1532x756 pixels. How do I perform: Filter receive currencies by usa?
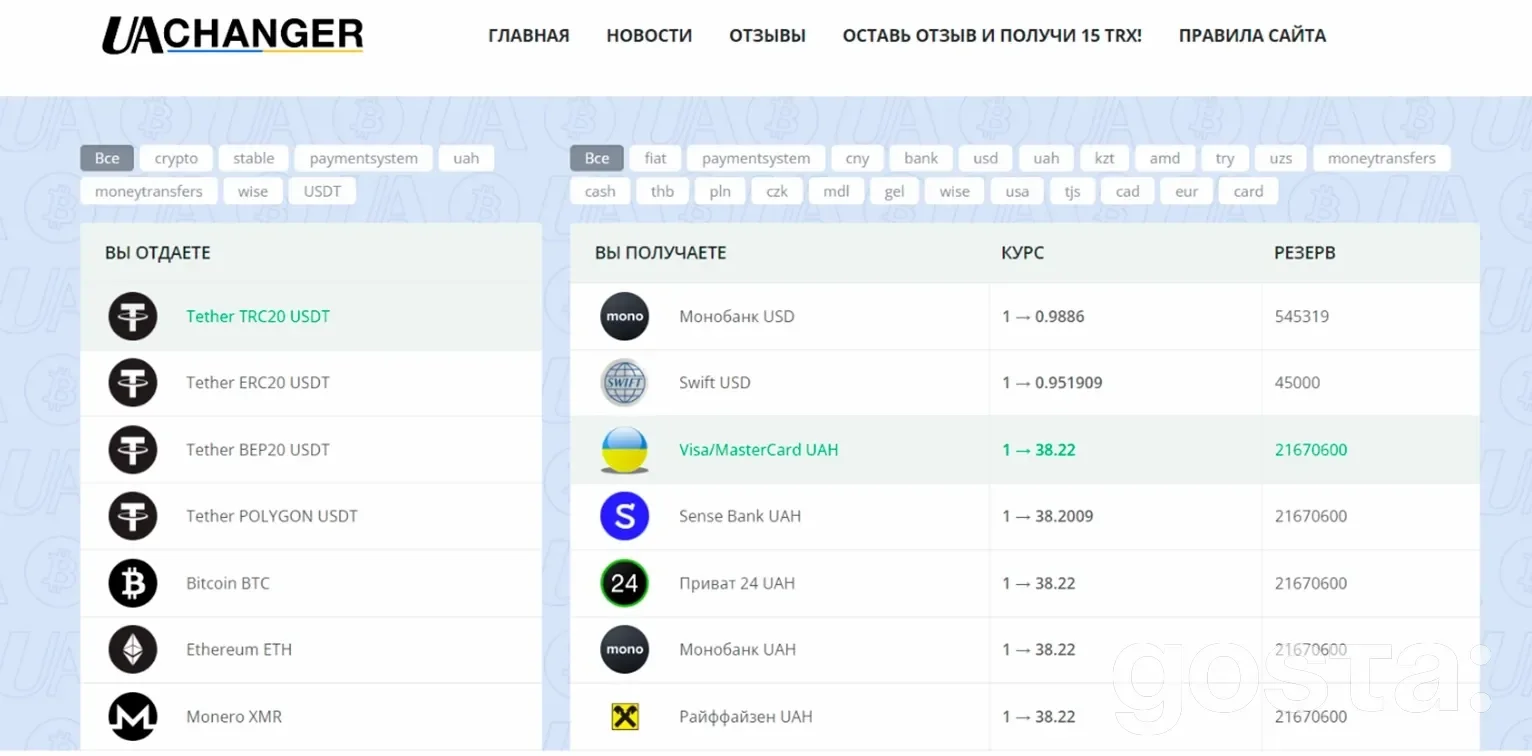click(x=1017, y=191)
